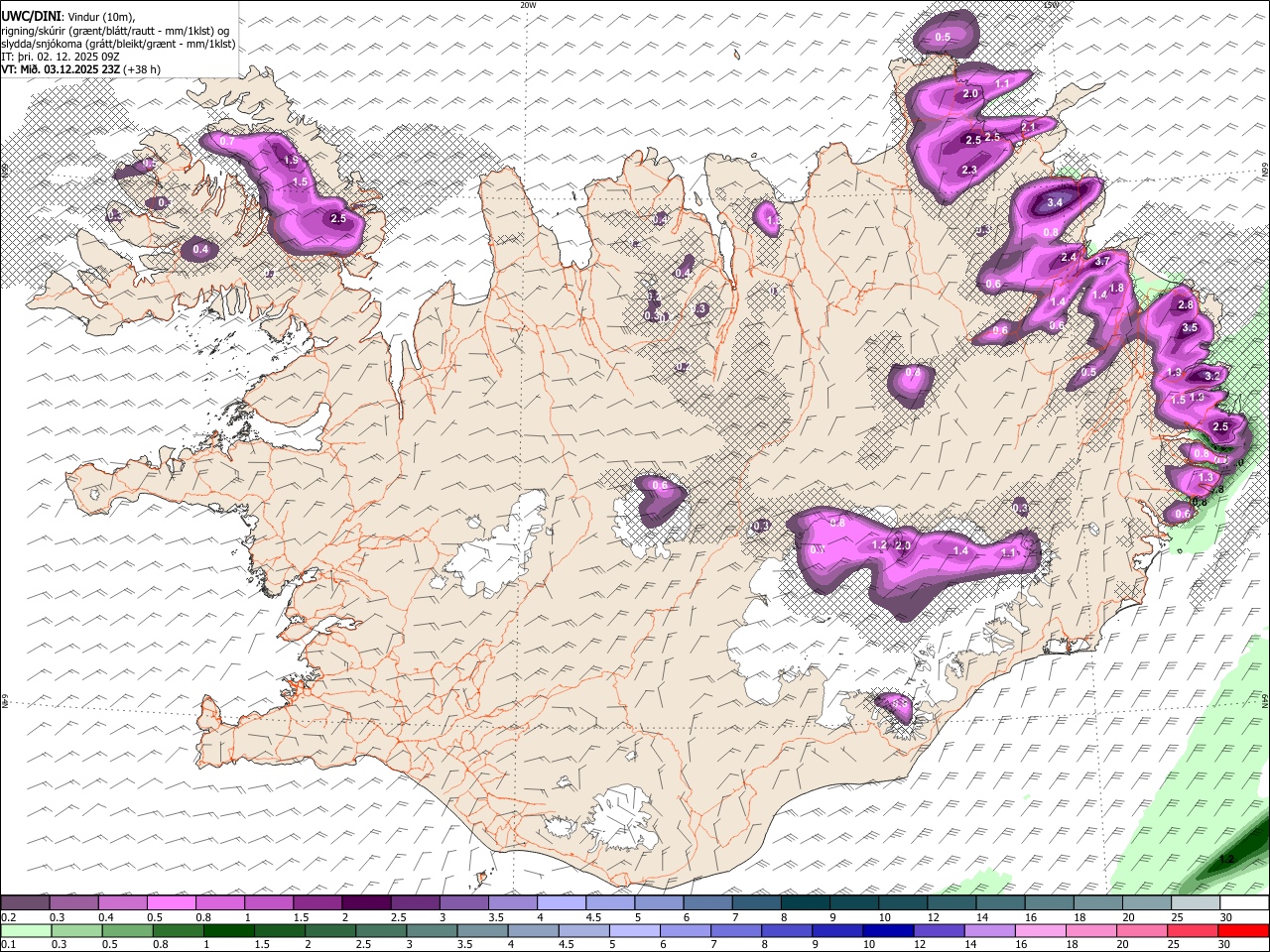Pick the dark teal swatch at 9 on upper scale
The image size is (1270, 952).
coord(853,903)
